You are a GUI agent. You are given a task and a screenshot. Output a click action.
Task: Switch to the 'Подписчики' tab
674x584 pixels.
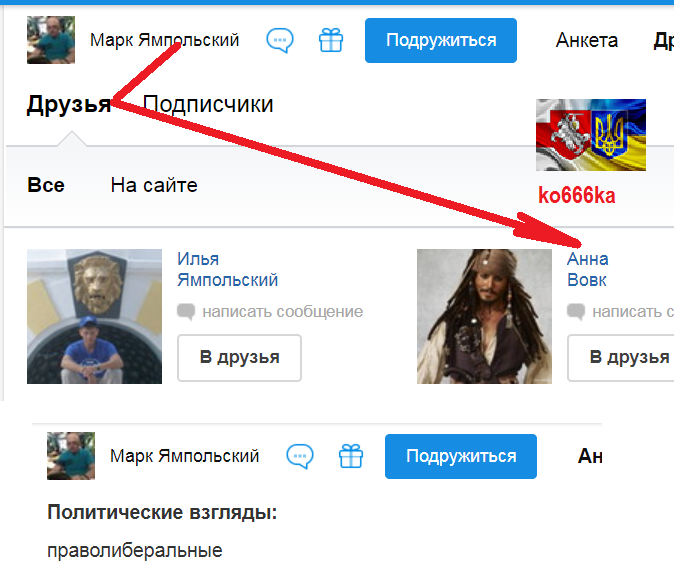(208, 104)
